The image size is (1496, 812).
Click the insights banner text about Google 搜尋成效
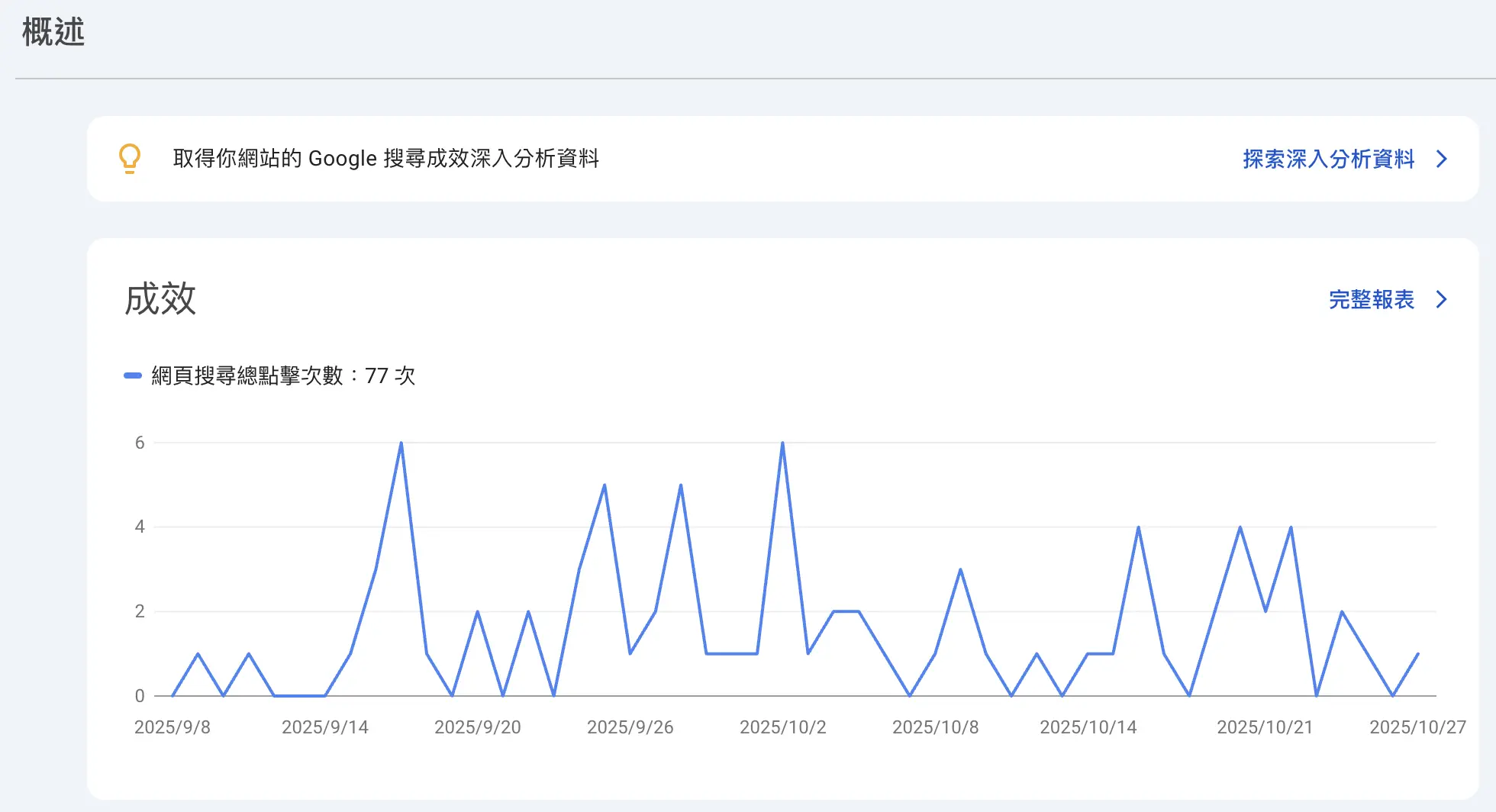[385, 159]
